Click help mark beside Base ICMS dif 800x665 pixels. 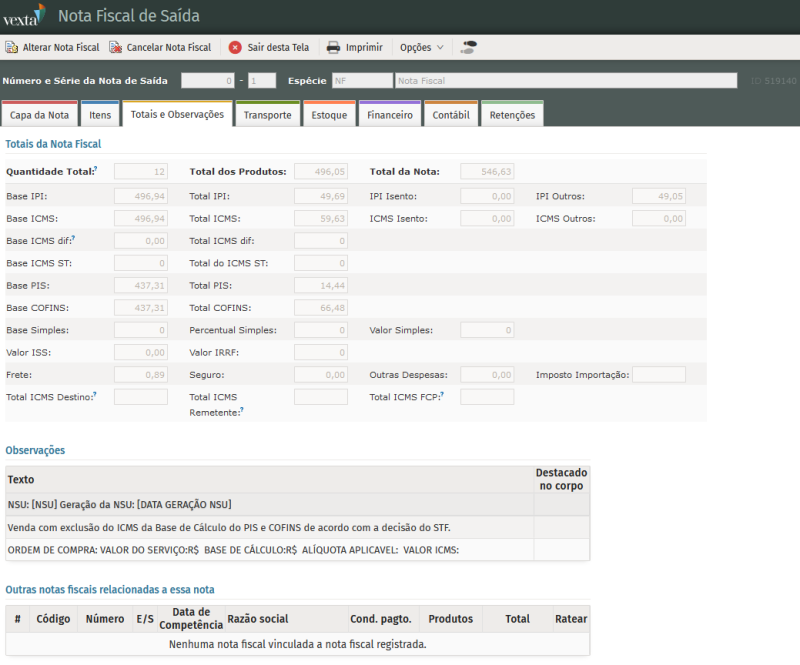click(74, 239)
